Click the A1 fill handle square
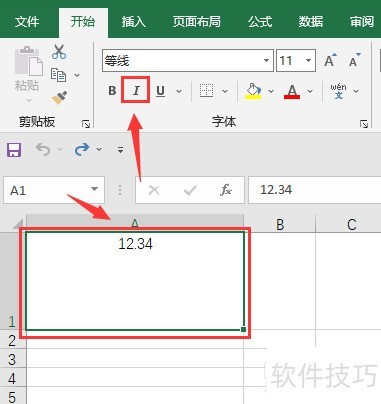This screenshot has width=381, height=404. (x=243, y=329)
